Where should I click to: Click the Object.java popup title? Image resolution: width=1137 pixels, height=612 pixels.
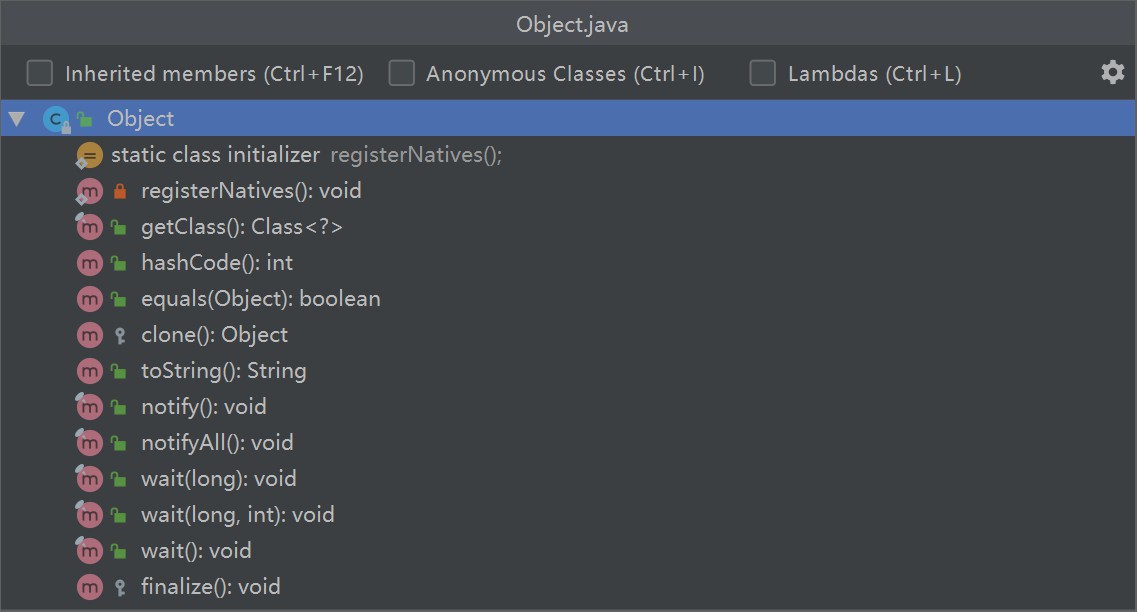point(572,25)
